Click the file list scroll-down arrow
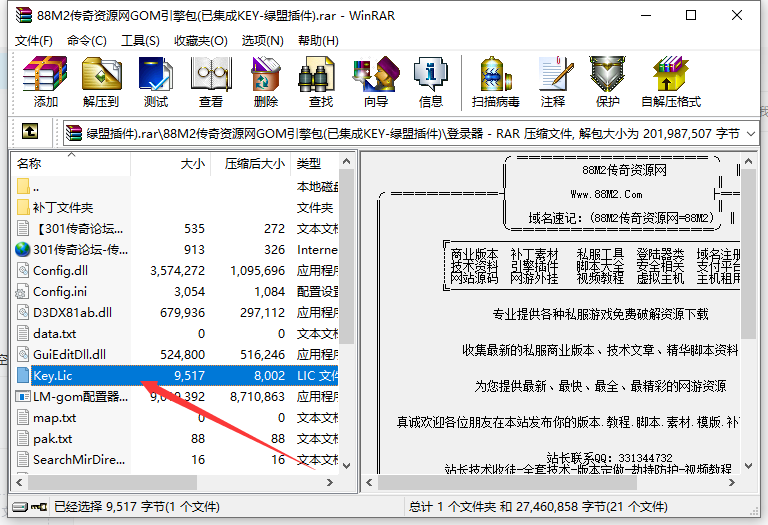The width and height of the screenshot is (768, 525). coord(347,466)
